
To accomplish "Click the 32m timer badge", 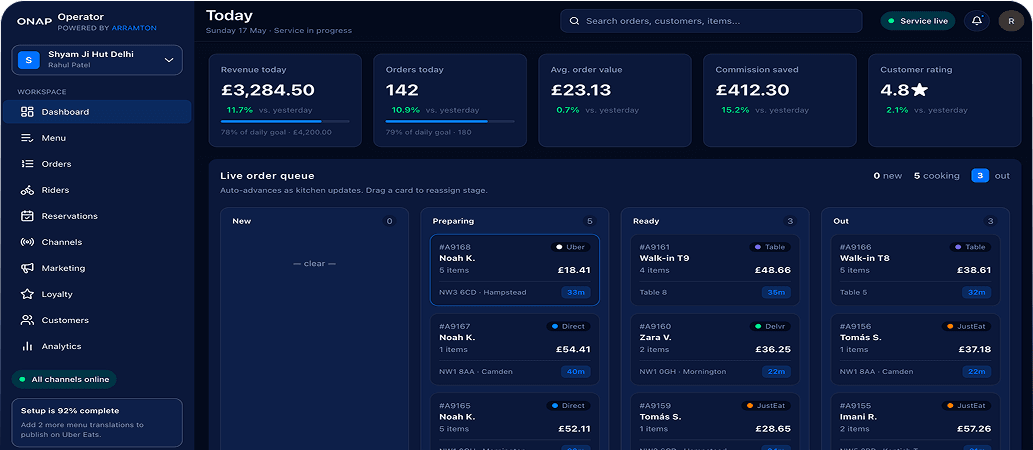I will [x=976, y=293].
